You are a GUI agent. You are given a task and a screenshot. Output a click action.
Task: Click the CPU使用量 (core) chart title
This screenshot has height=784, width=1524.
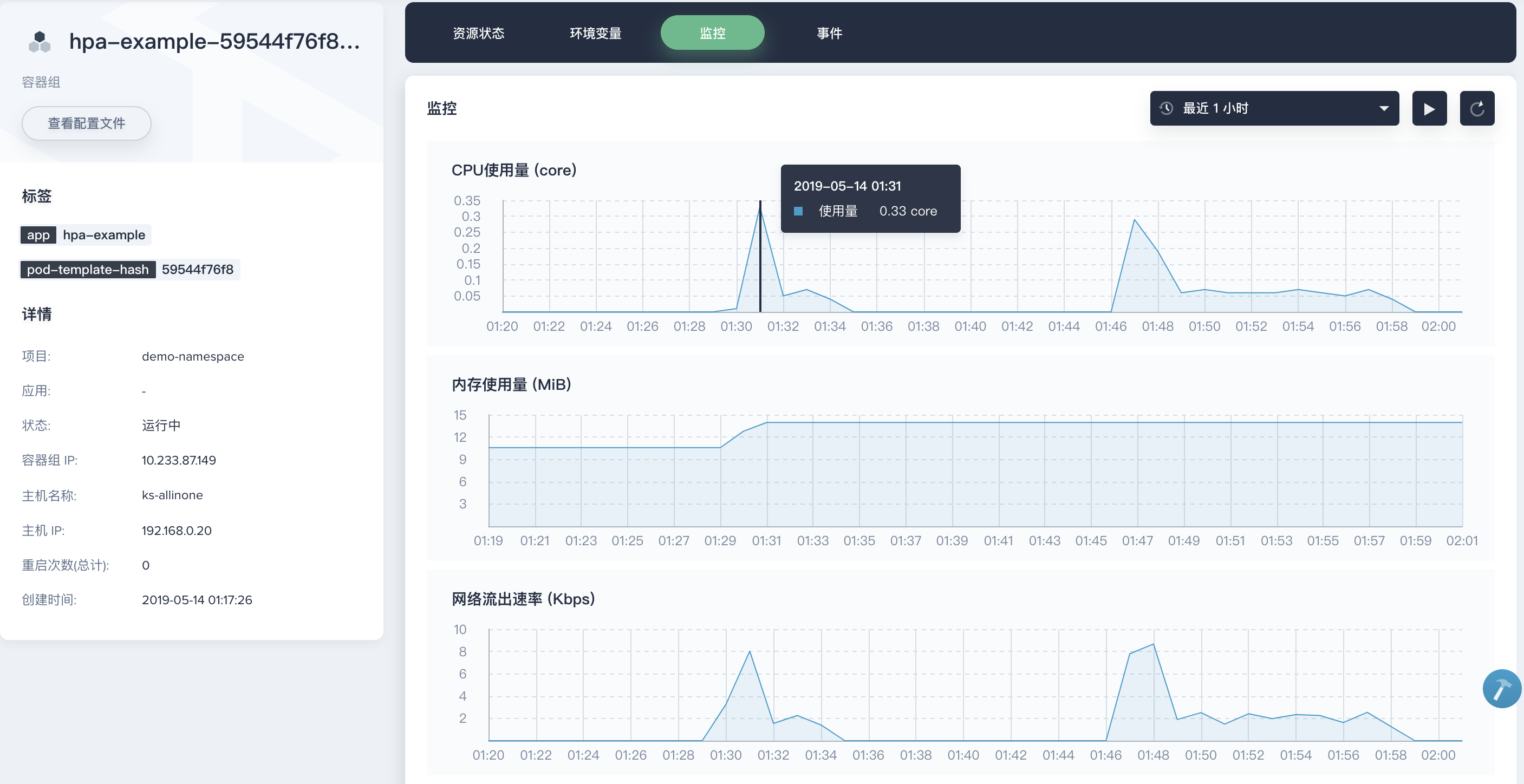coord(513,170)
